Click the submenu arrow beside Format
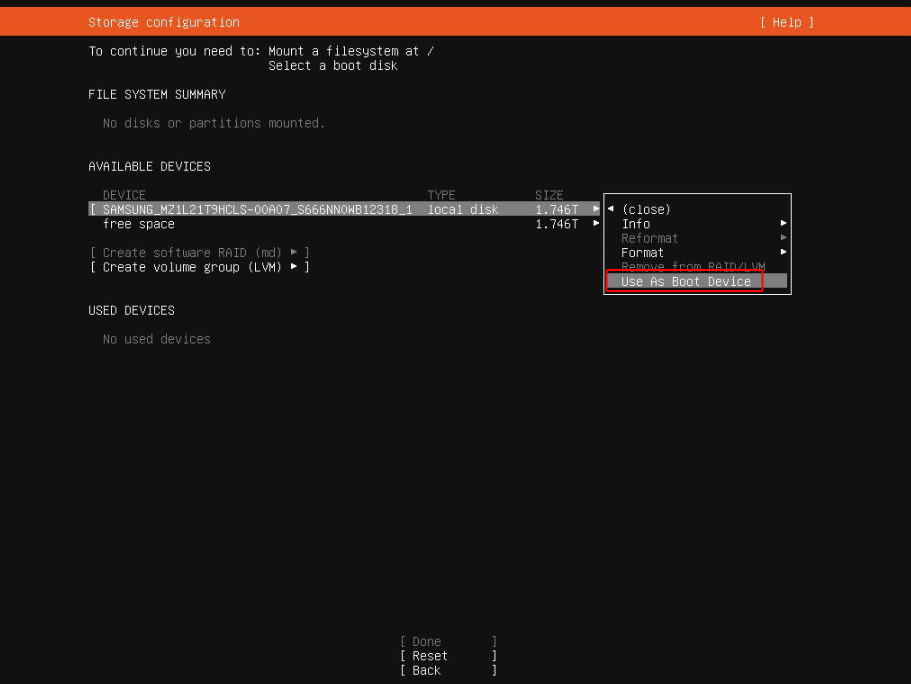 pyautogui.click(x=783, y=253)
